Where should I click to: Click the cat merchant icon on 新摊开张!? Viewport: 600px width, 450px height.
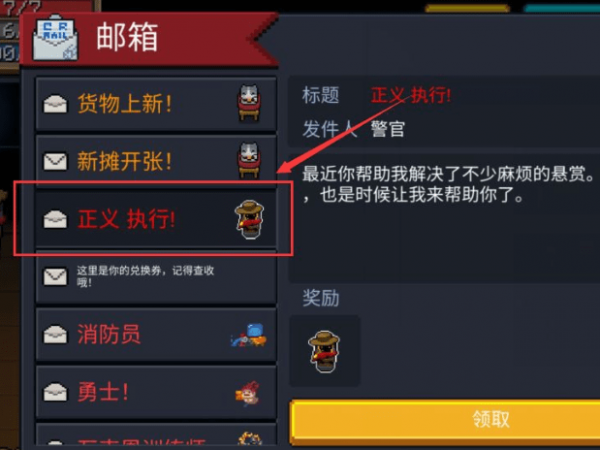[249, 160]
